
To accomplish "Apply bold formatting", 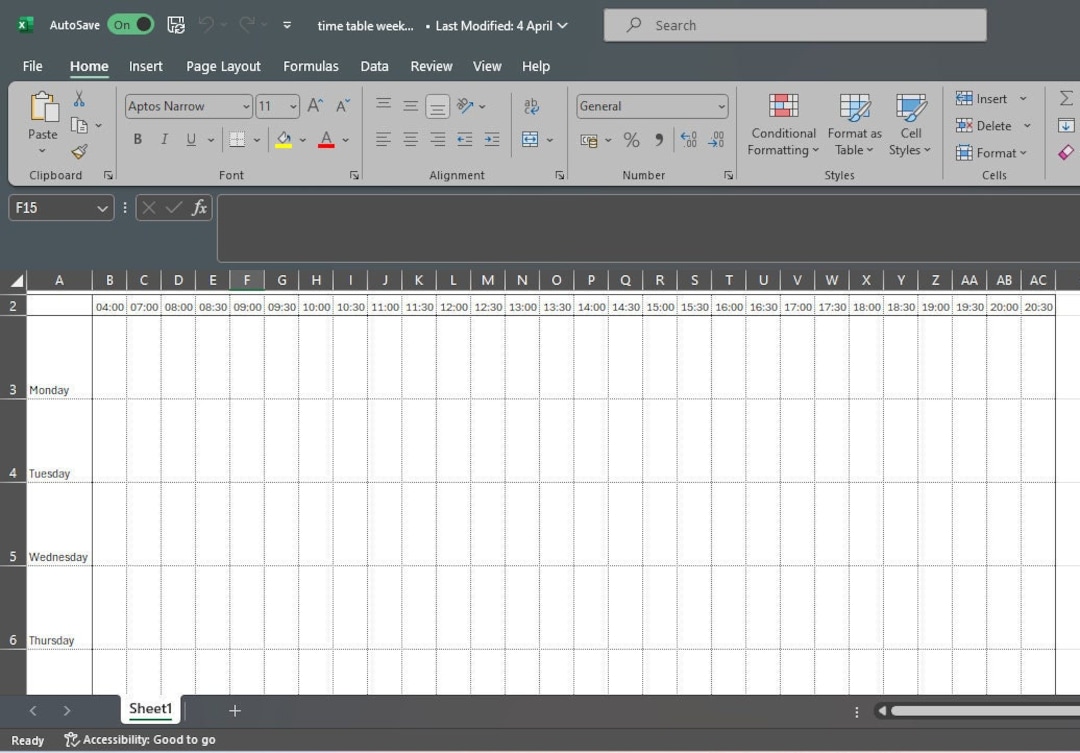I will pyautogui.click(x=137, y=139).
